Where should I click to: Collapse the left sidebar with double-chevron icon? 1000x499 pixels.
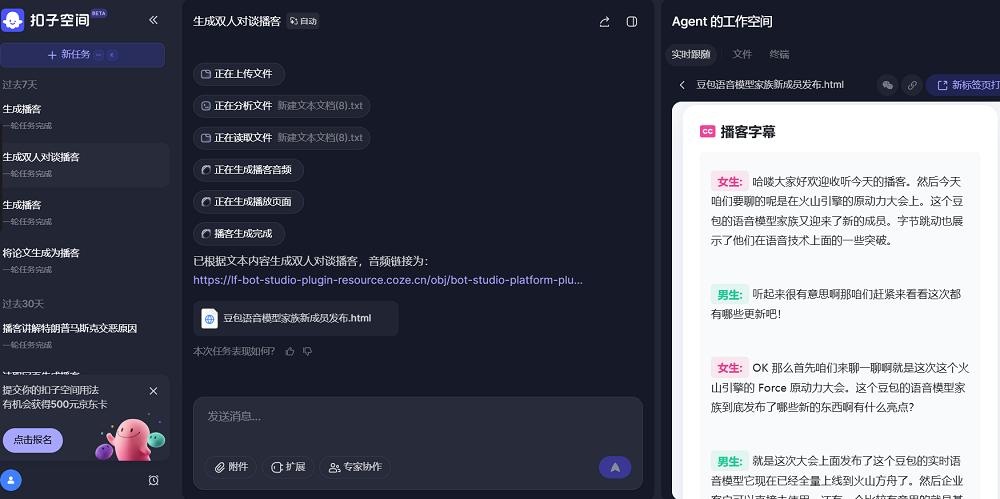pos(153,20)
